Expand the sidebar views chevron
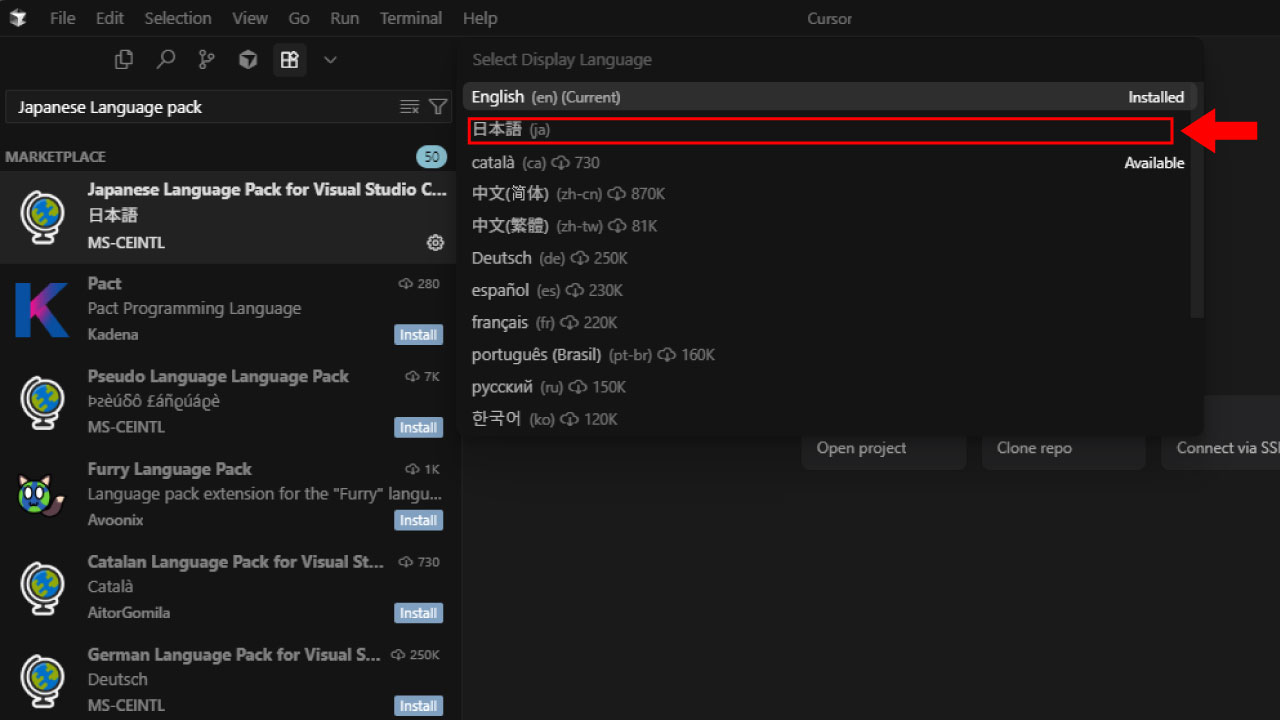This screenshot has width=1280, height=720. [331, 60]
